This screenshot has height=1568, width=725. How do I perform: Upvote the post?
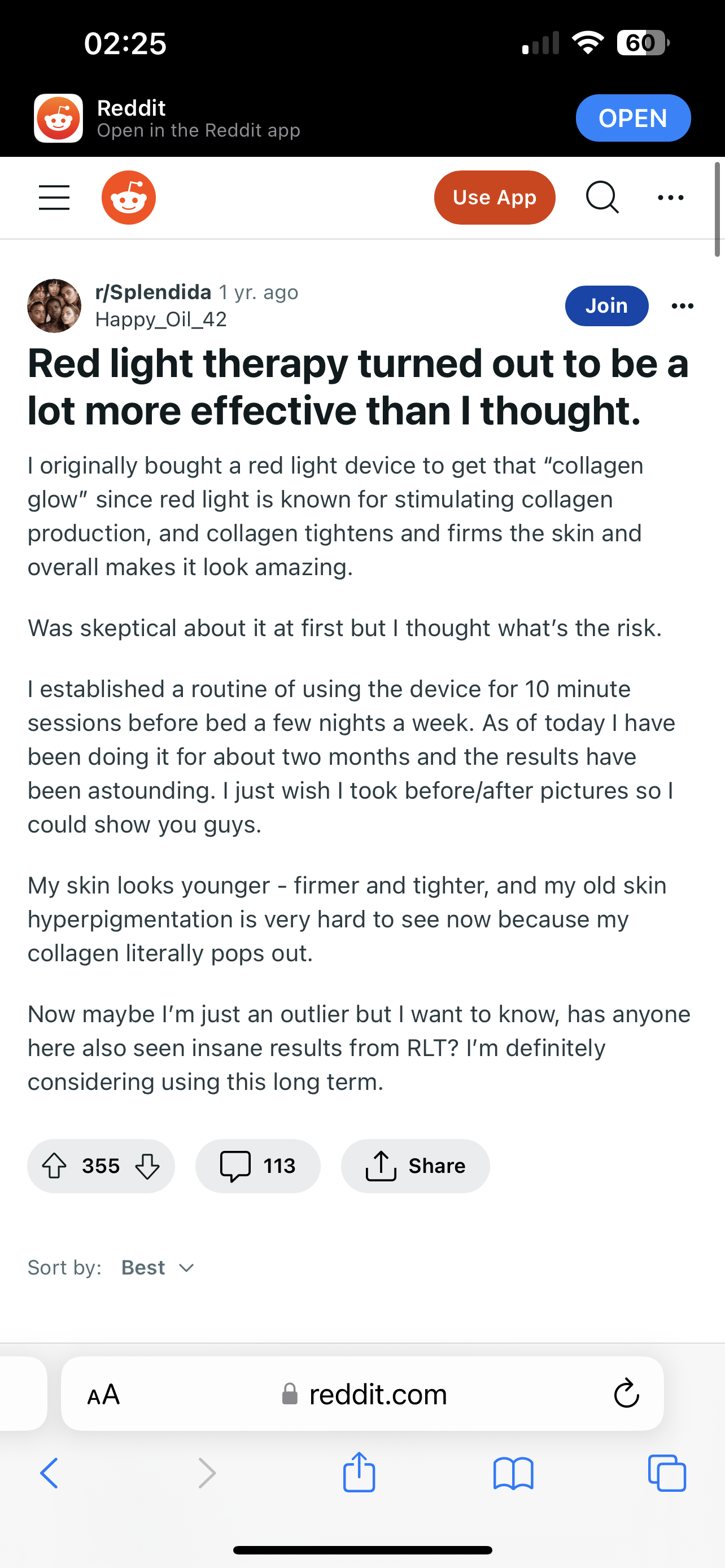[x=54, y=1166]
